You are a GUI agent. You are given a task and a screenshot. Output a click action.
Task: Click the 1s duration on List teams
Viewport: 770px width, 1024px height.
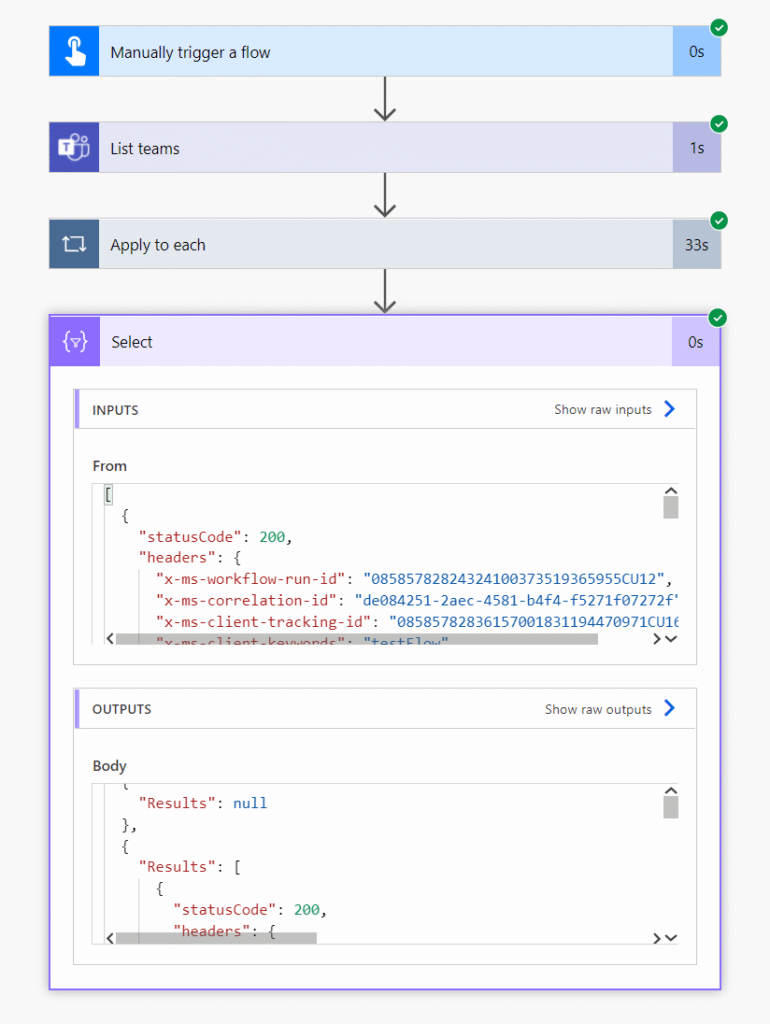point(696,148)
